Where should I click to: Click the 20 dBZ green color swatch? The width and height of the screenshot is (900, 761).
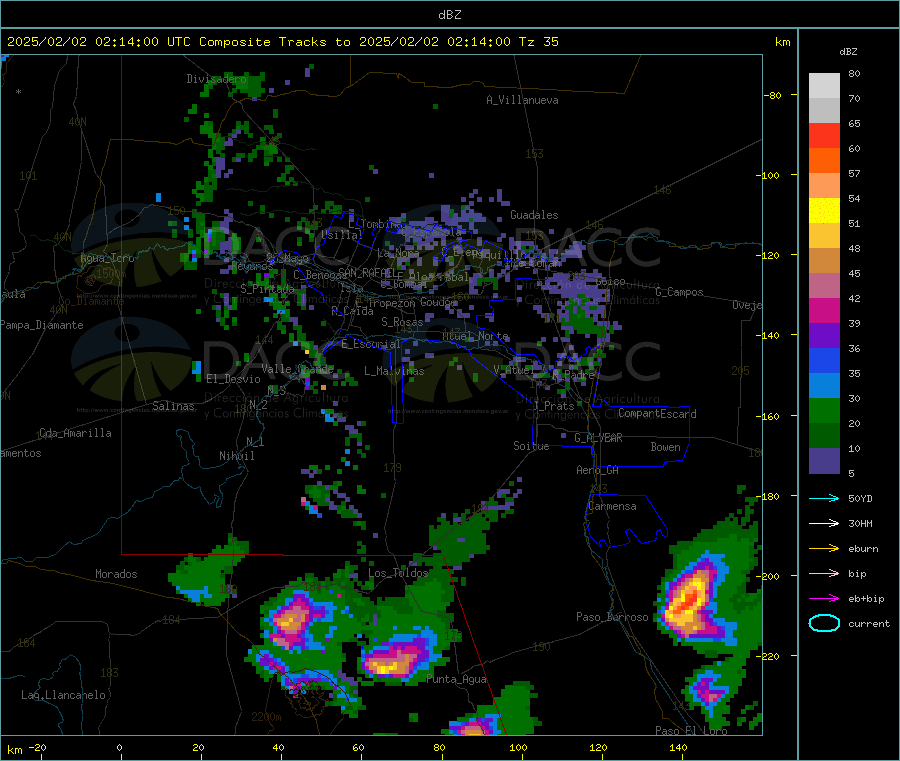[824, 410]
